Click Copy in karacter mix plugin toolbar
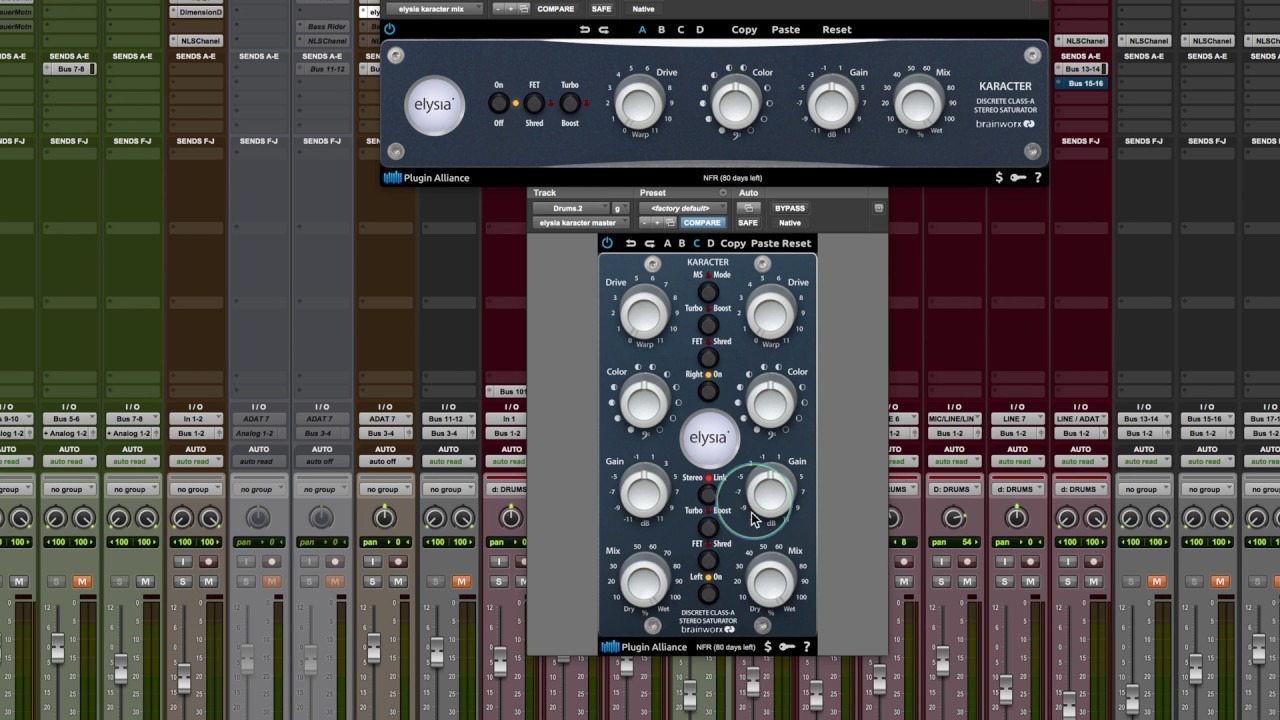This screenshot has width=1280, height=720. [744, 30]
